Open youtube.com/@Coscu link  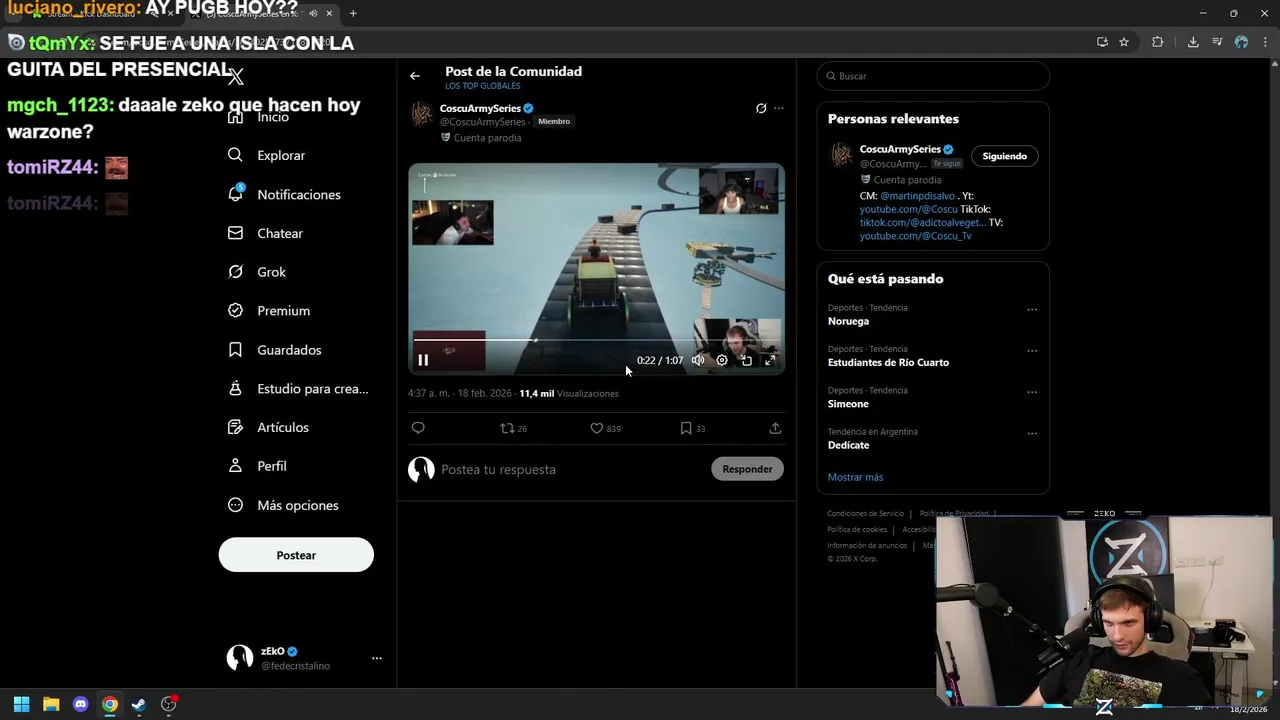(908, 209)
